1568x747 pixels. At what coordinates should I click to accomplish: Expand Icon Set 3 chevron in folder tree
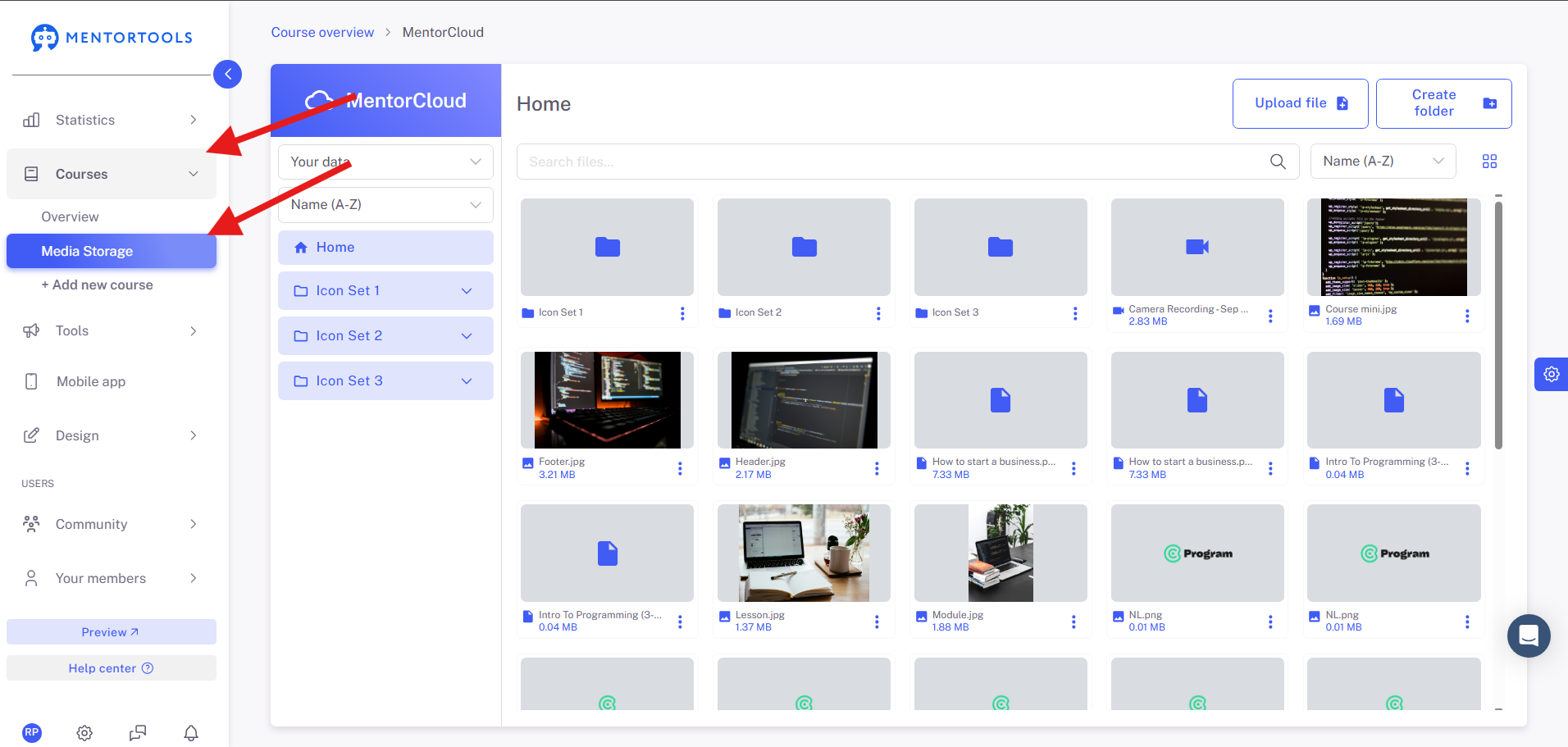[x=467, y=381]
